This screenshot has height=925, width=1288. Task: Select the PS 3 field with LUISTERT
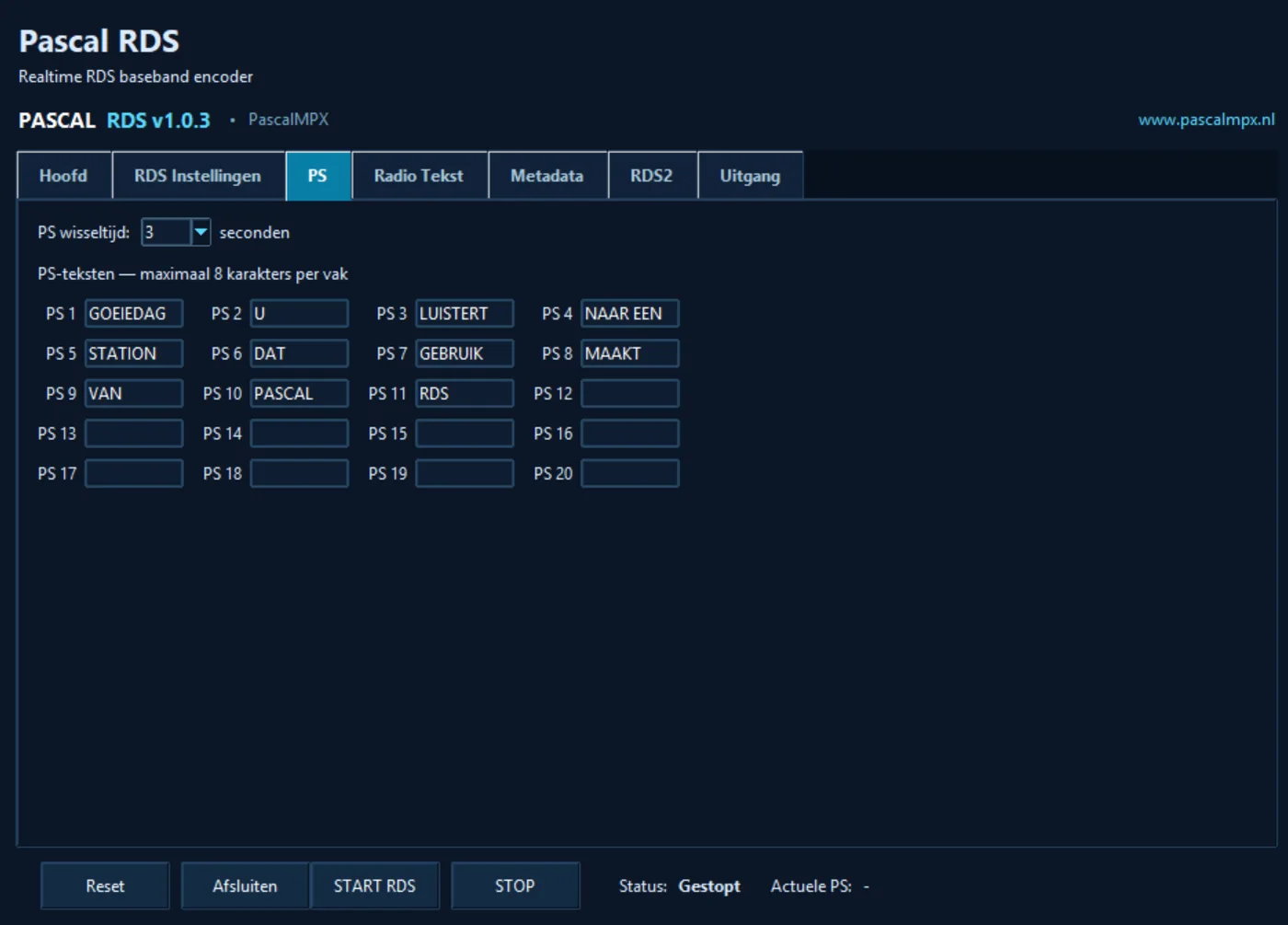(x=465, y=314)
